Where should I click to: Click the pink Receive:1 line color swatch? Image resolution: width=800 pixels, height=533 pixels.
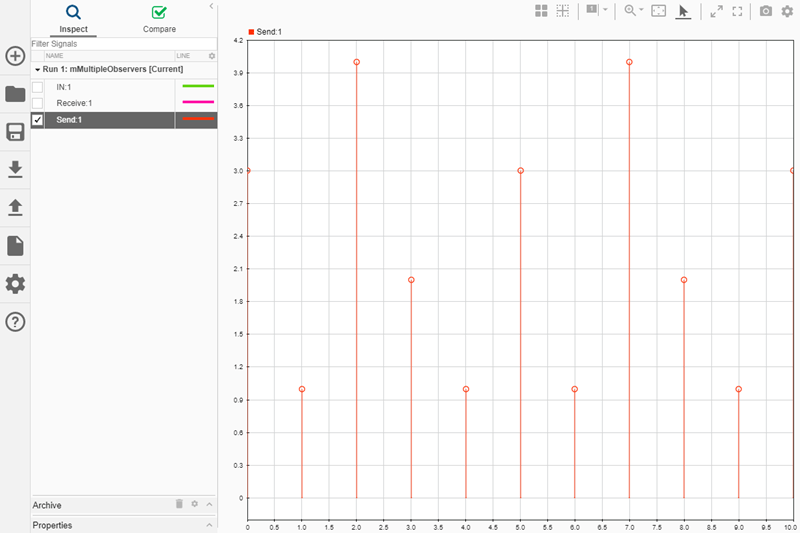pos(198,102)
